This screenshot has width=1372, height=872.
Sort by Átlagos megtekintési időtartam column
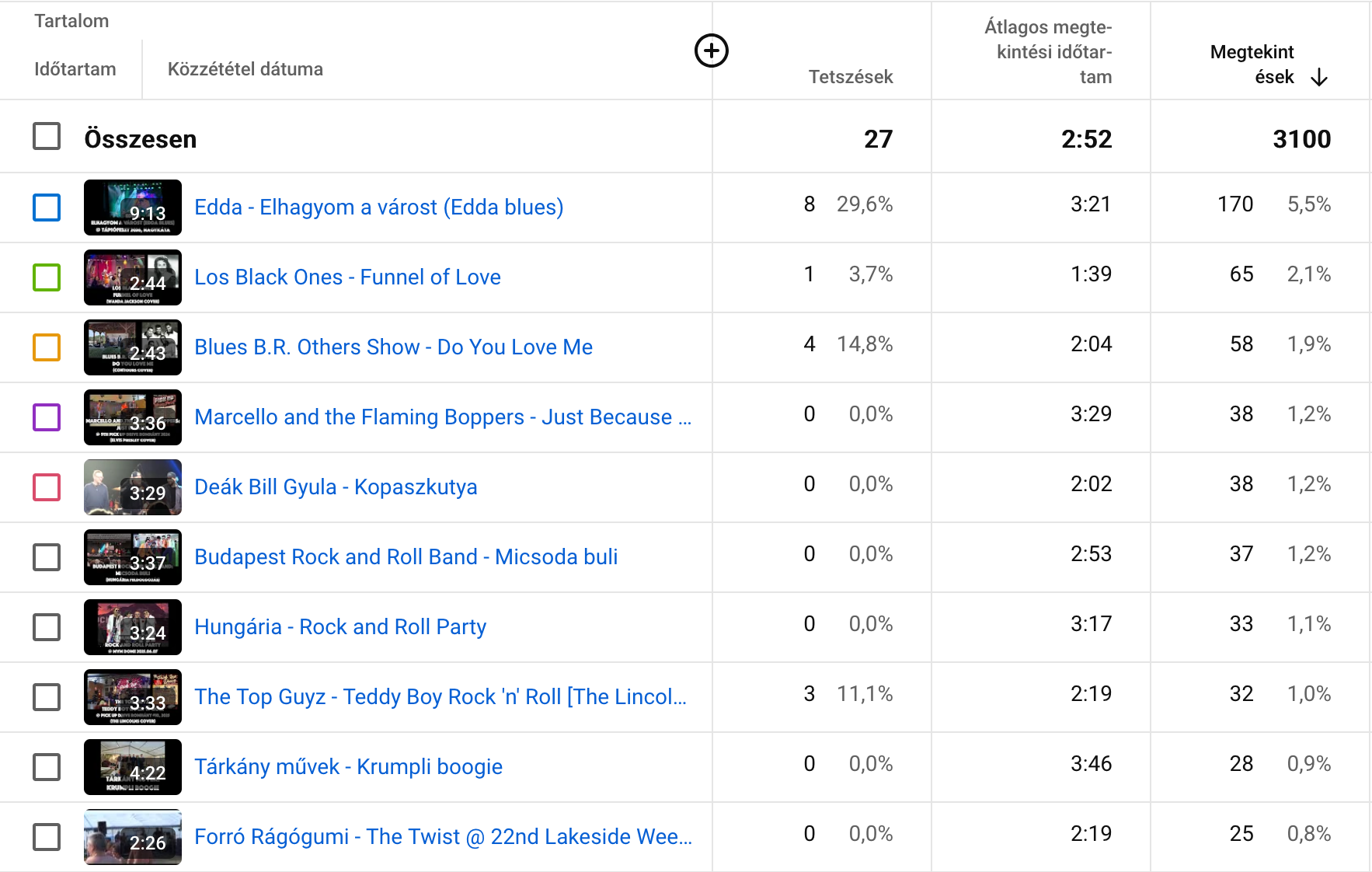pyautogui.click(x=1048, y=52)
